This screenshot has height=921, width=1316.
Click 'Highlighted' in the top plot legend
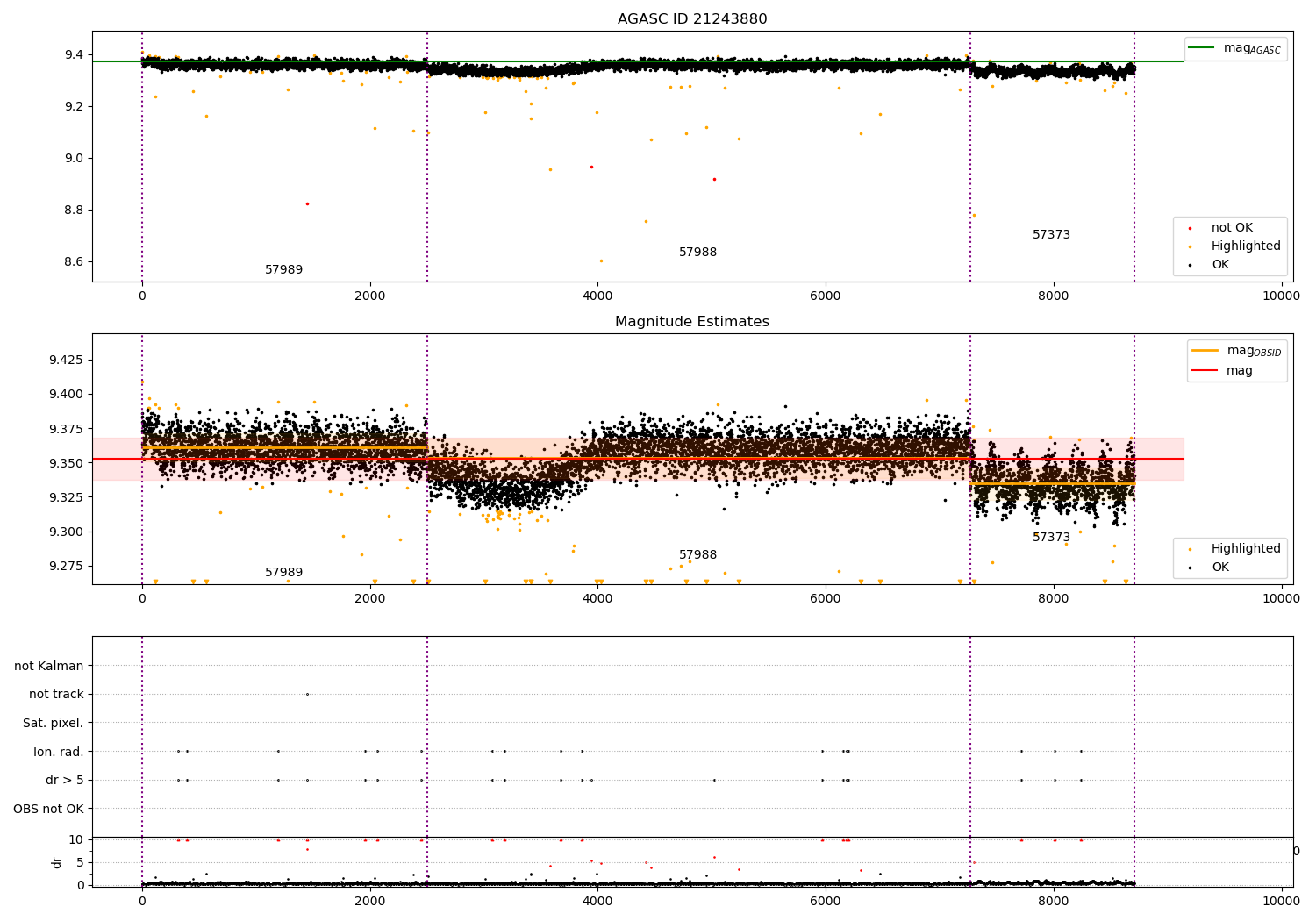point(1246,246)
